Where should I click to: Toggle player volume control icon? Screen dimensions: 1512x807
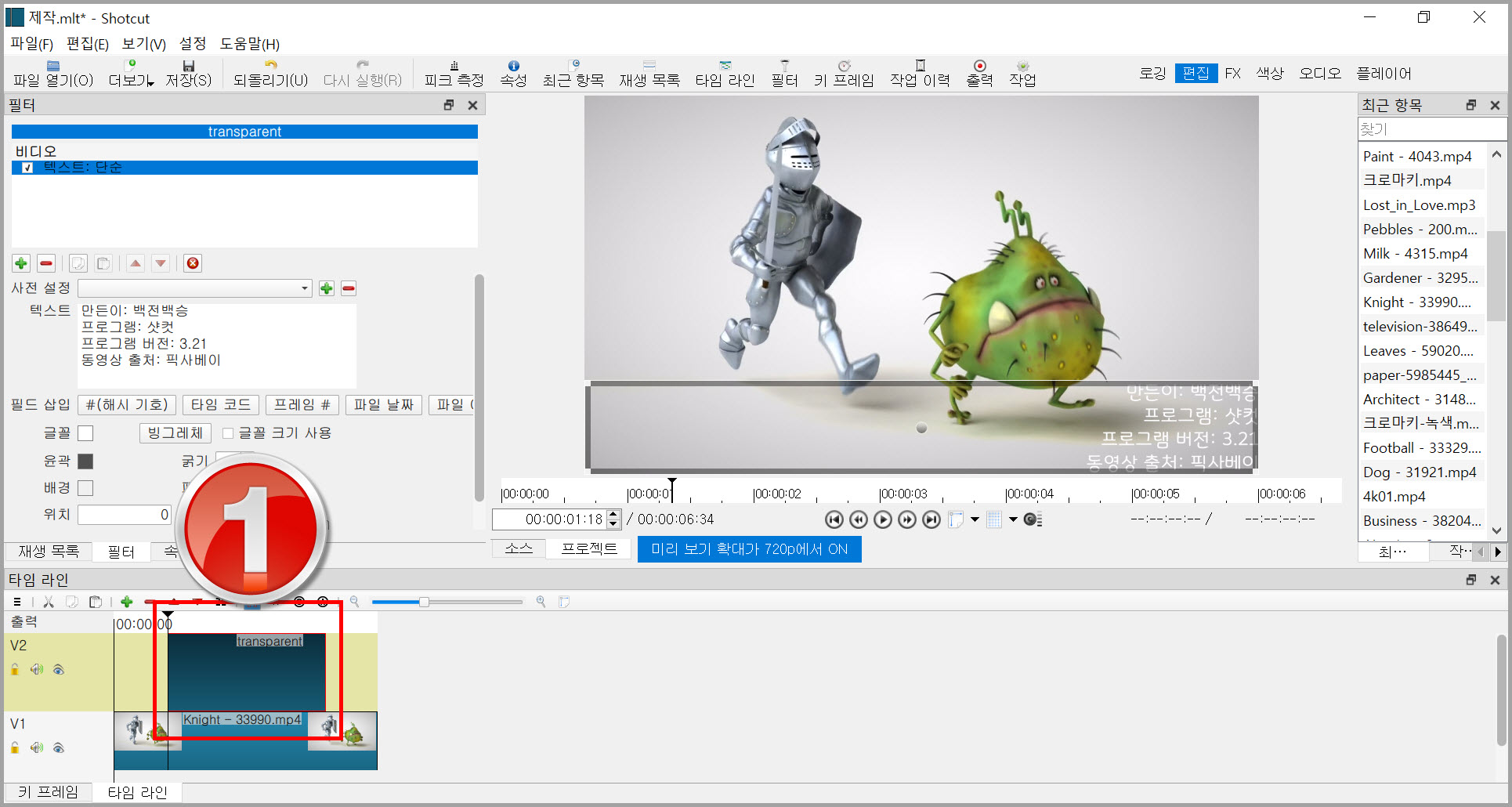1033,519
